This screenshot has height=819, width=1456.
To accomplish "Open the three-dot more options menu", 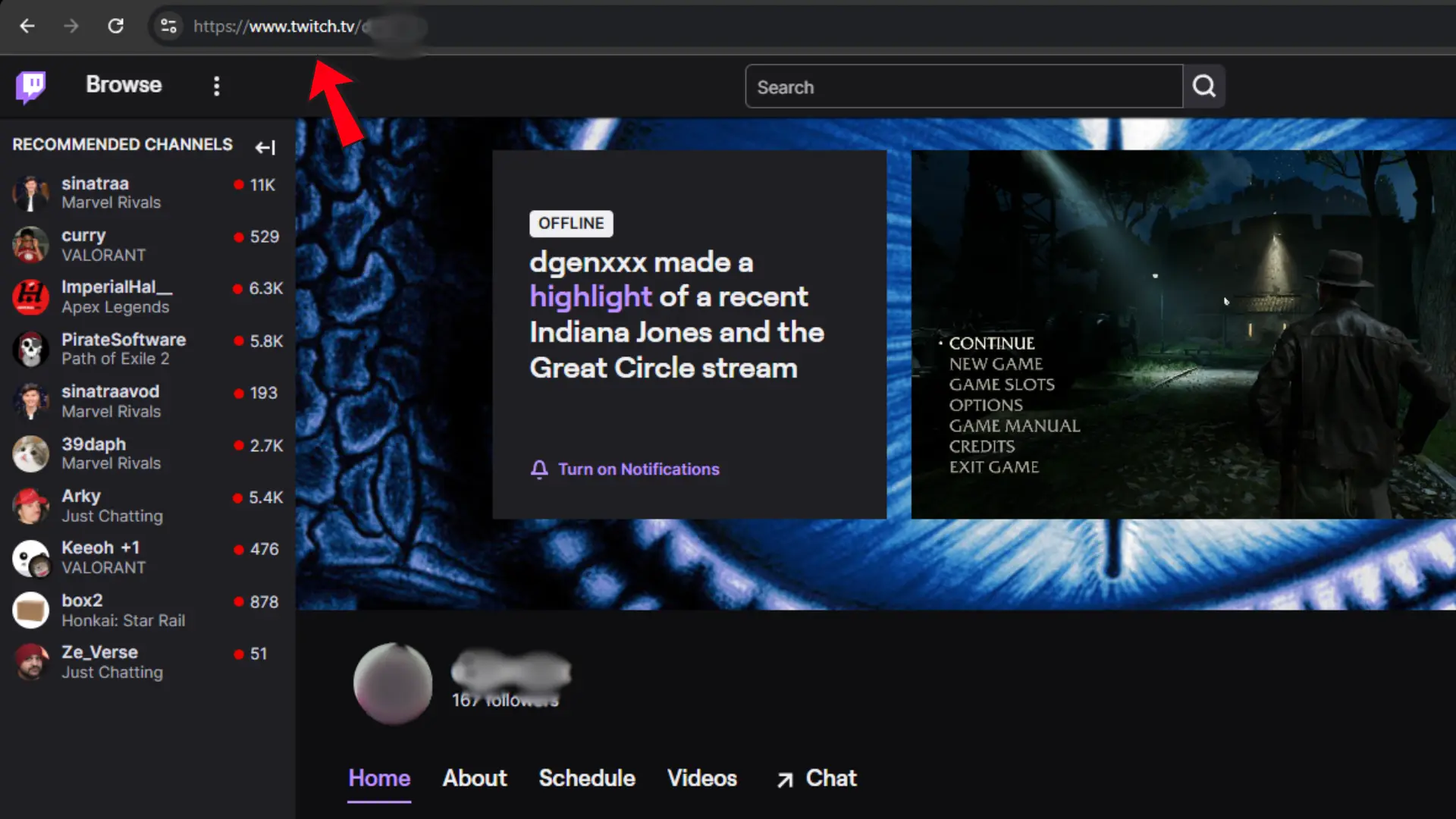I will [x=217, y=86].
